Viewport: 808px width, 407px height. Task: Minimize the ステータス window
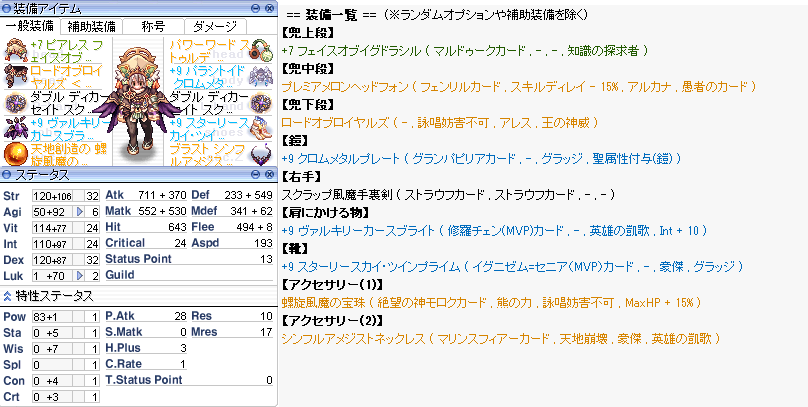click(x=255, y=175)
